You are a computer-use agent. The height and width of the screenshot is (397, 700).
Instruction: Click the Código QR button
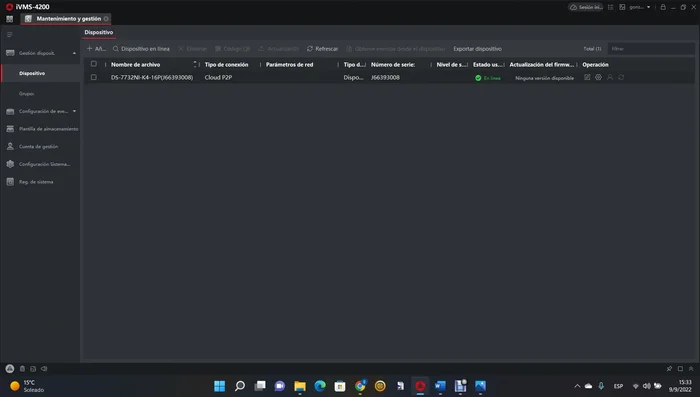tap(233, 49)
